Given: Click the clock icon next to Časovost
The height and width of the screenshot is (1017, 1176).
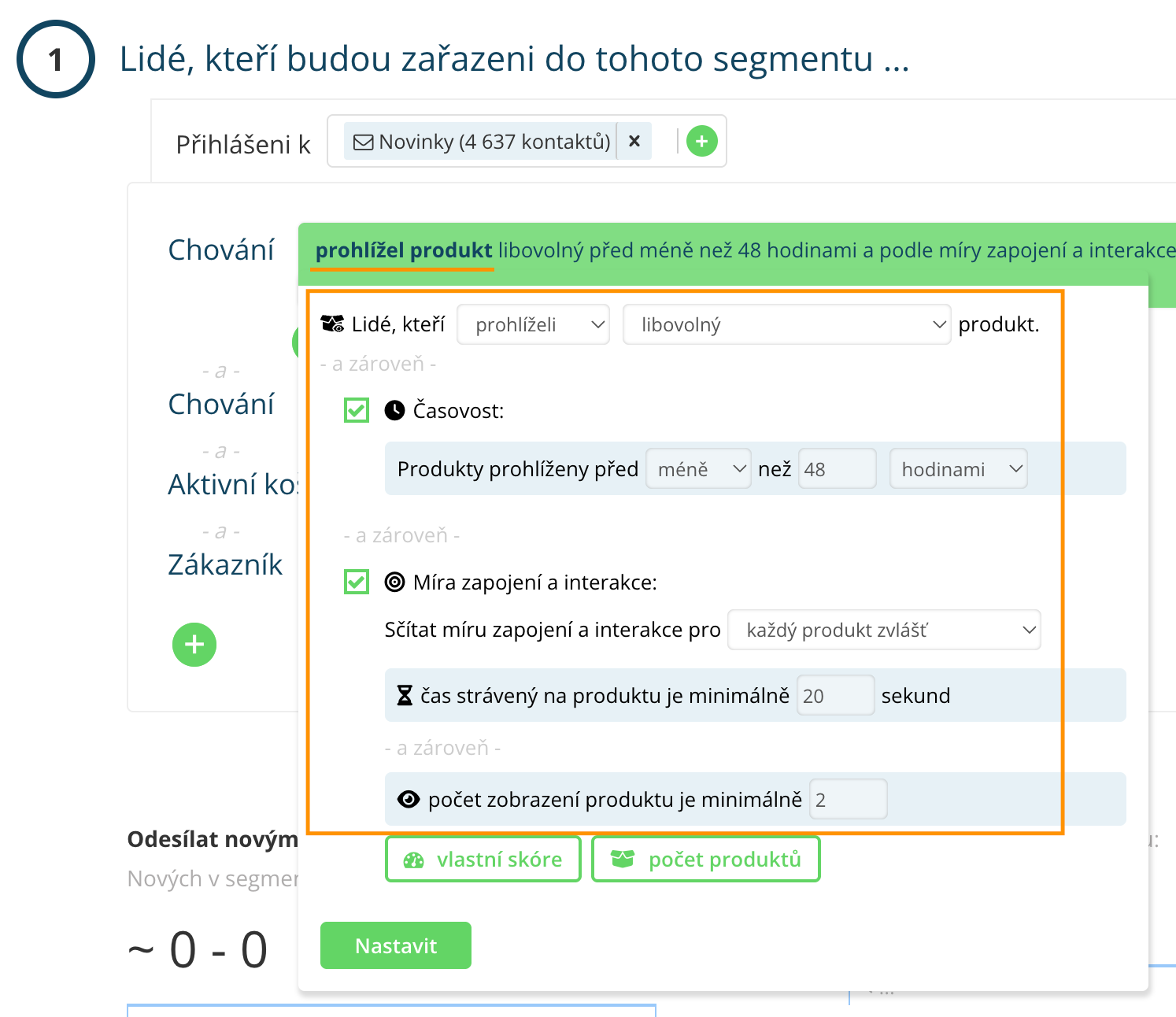Looking at the screenshot, I should (x=394, y=410).
